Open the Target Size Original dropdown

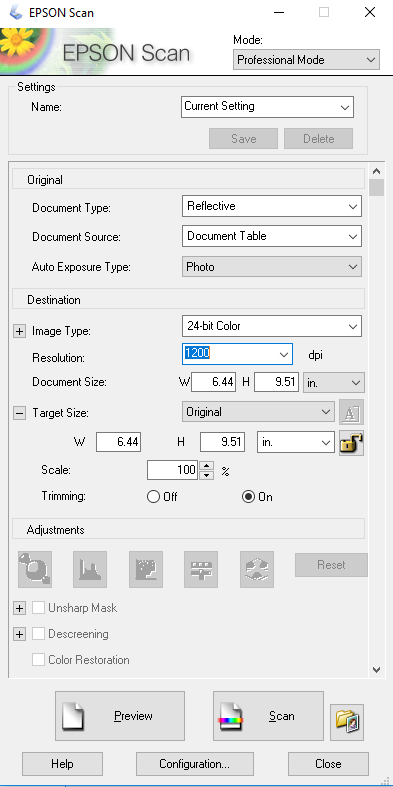[x=258, y=412]
